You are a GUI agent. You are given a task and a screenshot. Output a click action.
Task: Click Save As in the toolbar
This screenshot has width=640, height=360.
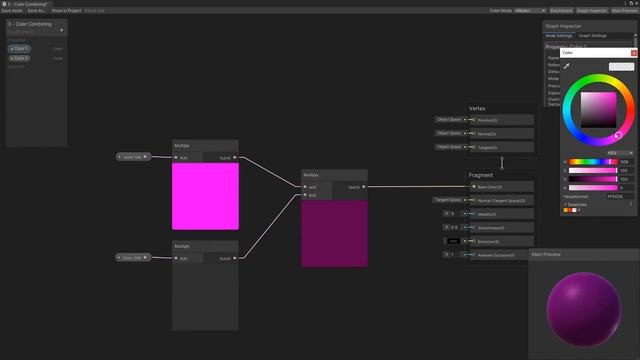36,11
